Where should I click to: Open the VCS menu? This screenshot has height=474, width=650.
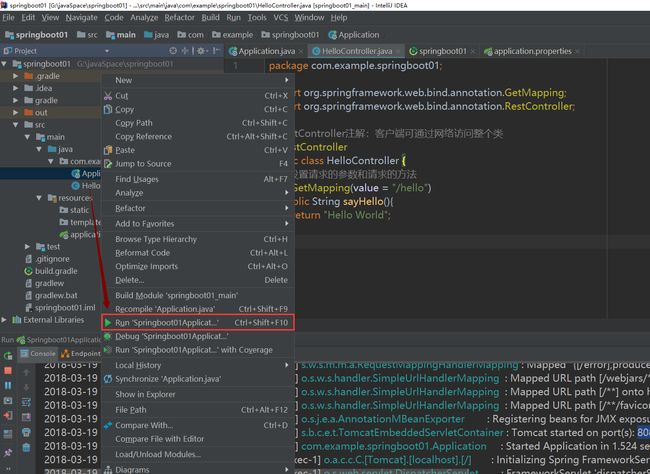coord(281,18)
